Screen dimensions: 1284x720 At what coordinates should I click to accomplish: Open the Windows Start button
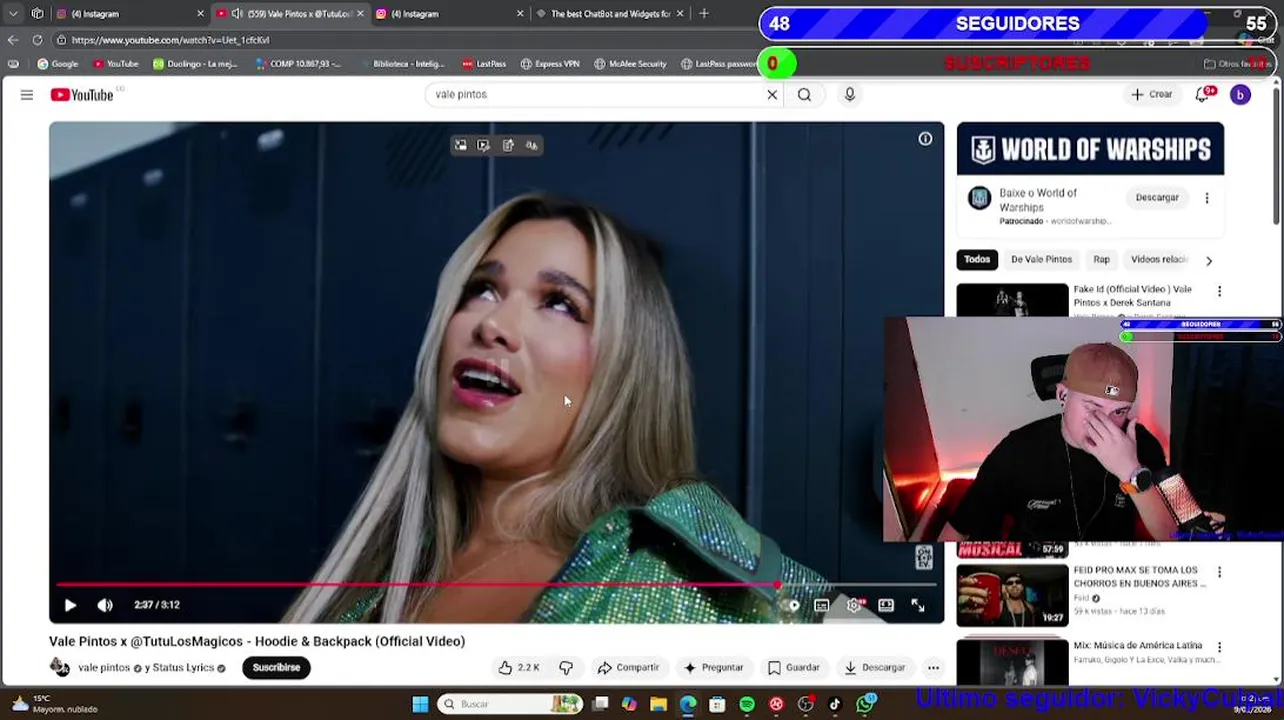[x=420, y=705]
